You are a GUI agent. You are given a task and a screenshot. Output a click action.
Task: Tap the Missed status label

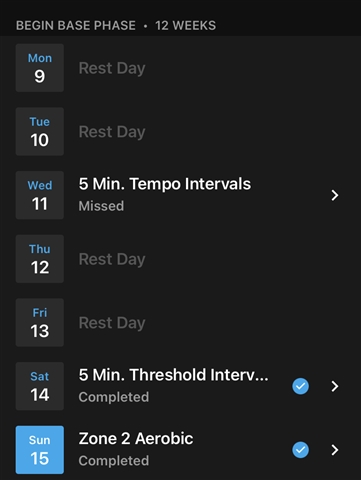tap(101, 206)
